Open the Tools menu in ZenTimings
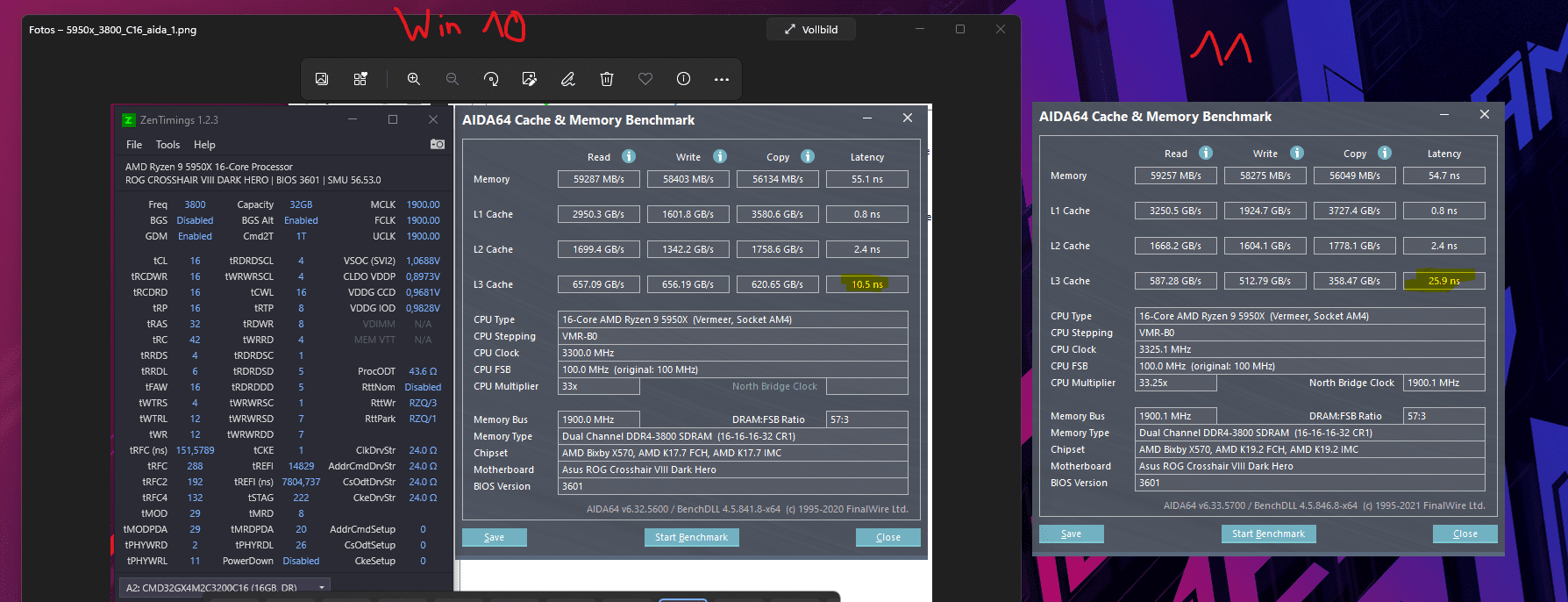The height and width of the screenshot is (602, 1568). 167,145
